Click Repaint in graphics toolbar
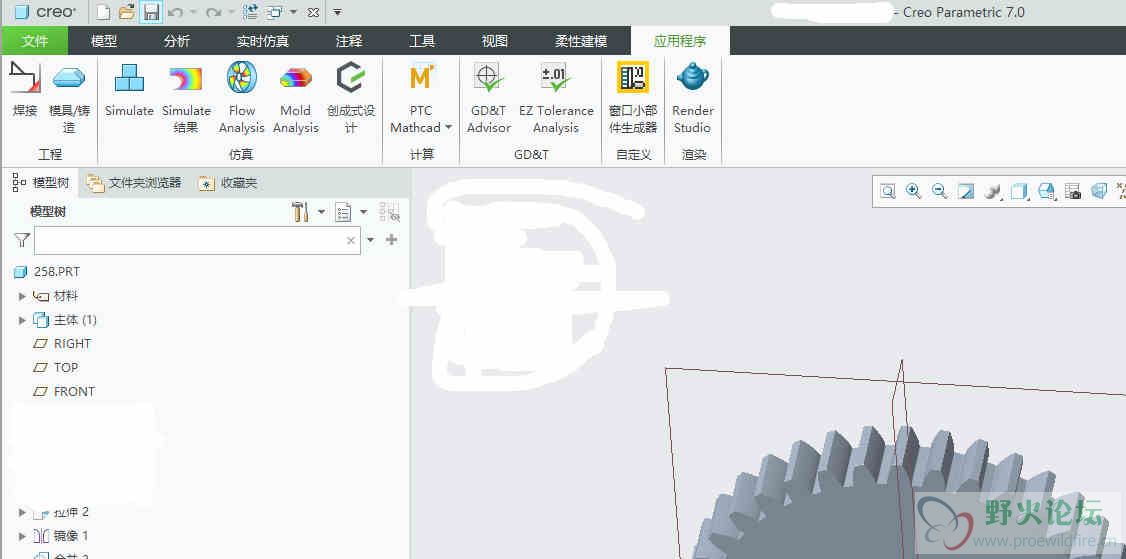This screenshot has height=559, width=1126. pos(967,191)
